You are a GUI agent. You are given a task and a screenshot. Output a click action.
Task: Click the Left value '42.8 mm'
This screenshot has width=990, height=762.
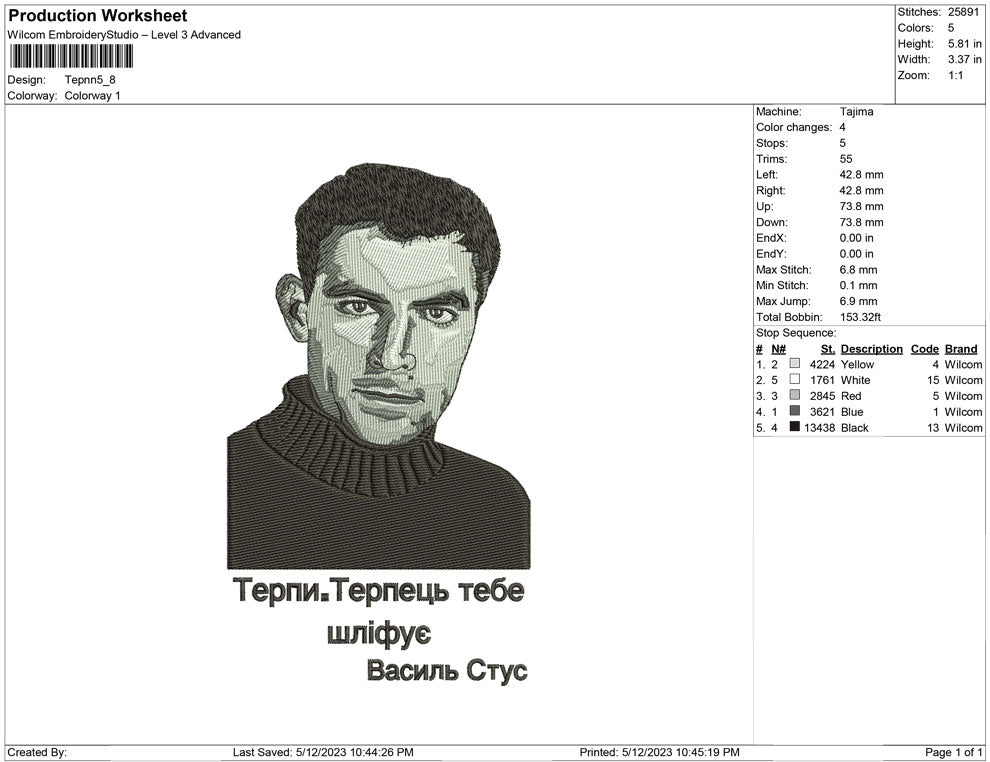[861, 175]
